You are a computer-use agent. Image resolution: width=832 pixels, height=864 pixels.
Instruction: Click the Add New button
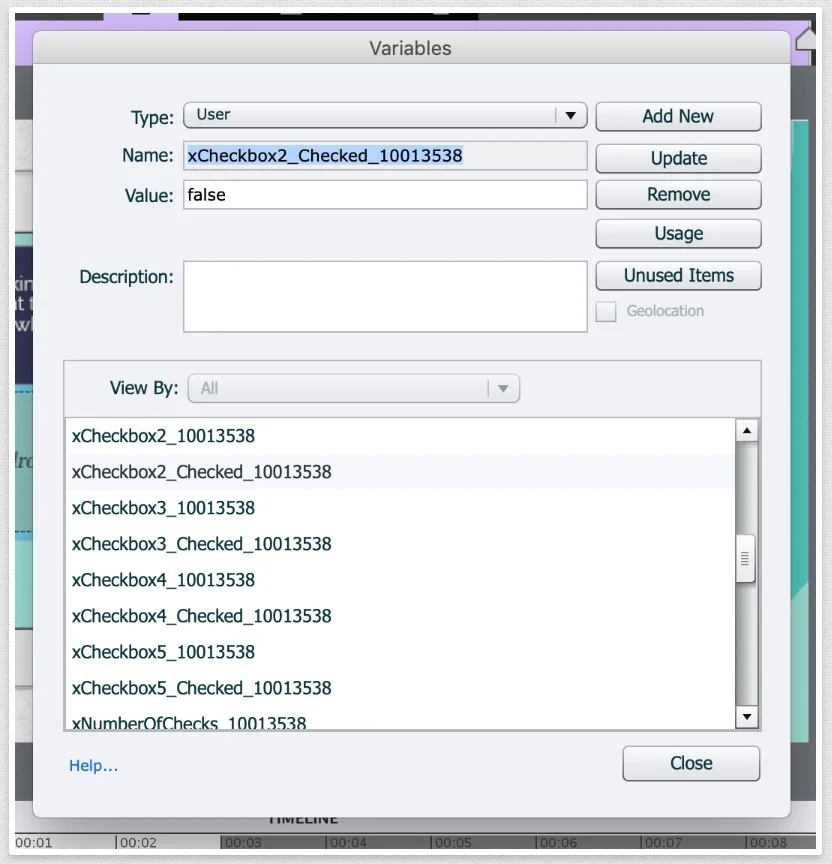point(678,116)
